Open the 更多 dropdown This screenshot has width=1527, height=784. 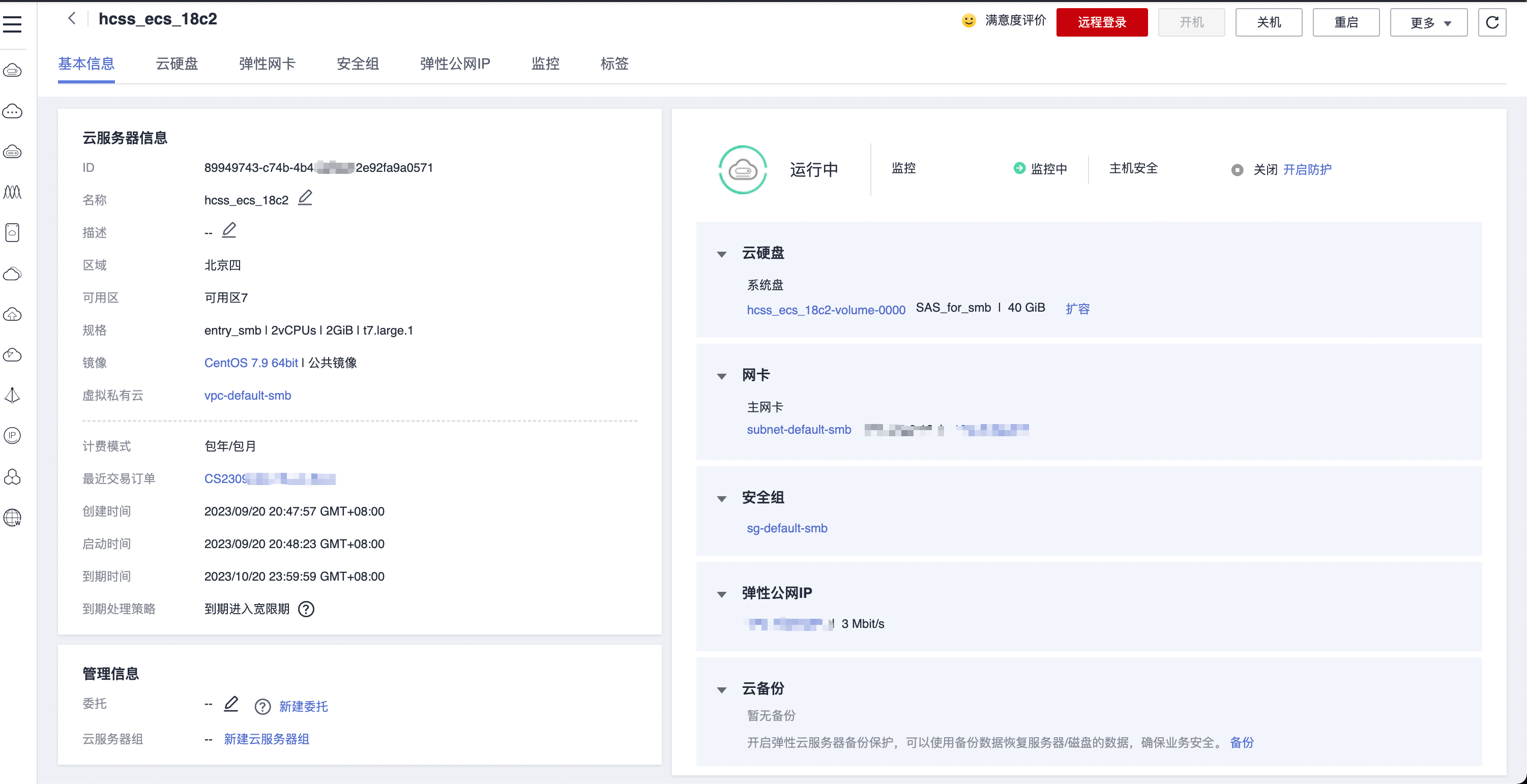click(x=1429, y=22)
